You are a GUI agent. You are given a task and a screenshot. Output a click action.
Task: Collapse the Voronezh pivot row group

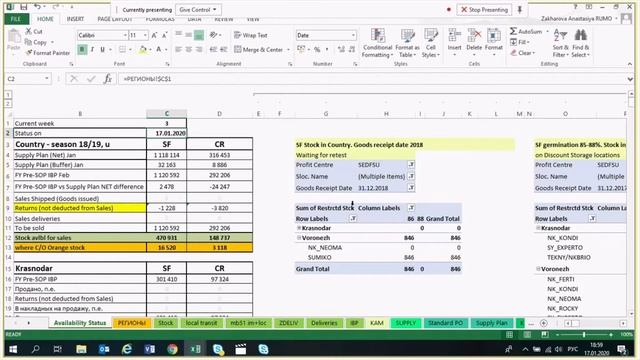(x=299, y=238)
